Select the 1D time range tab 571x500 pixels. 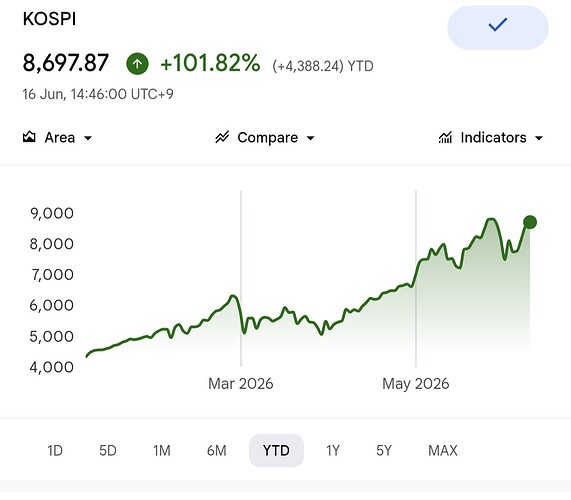[x=55, y=450]
